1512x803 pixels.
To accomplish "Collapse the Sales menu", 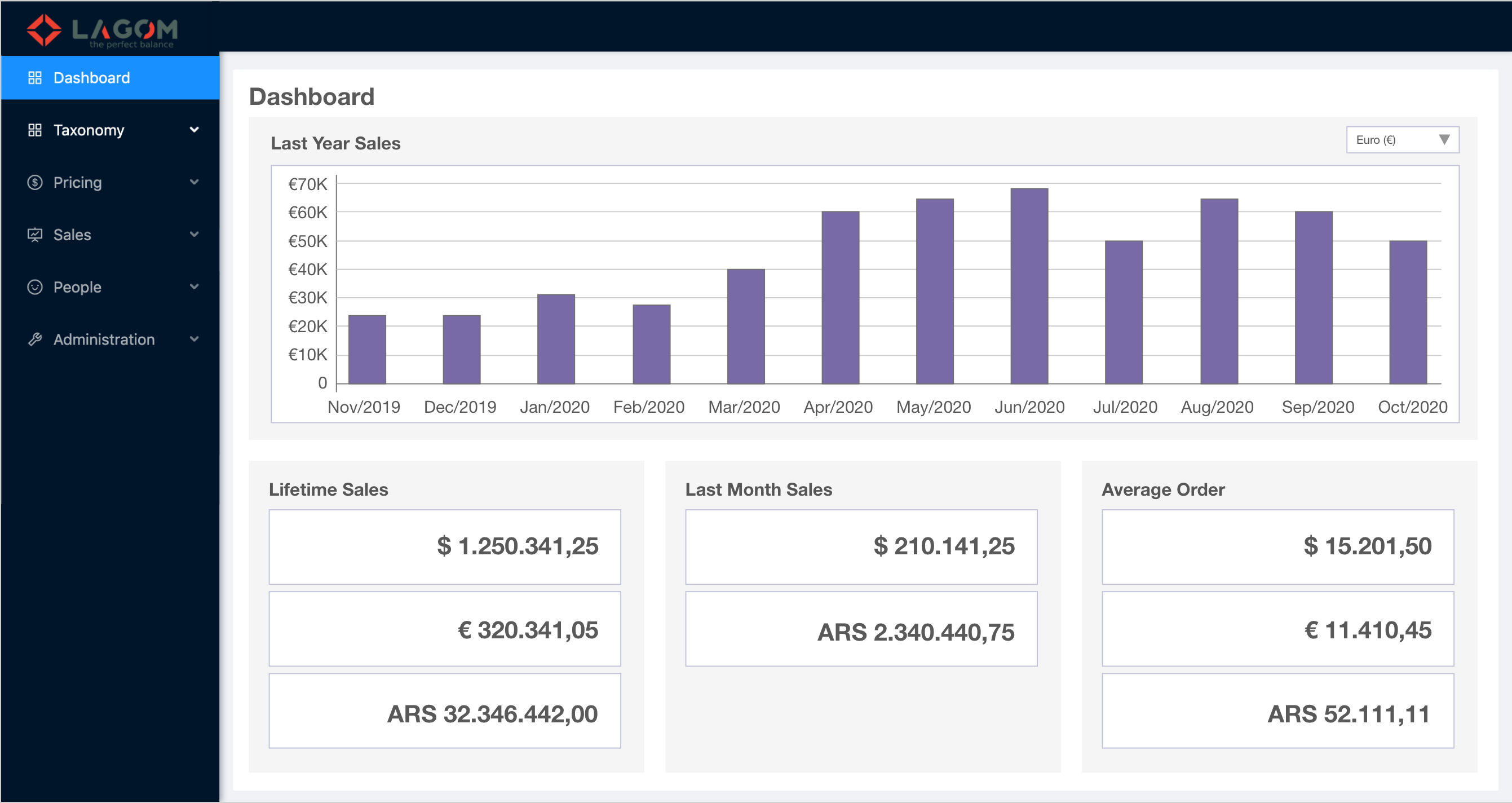I will tap(194, 234).
